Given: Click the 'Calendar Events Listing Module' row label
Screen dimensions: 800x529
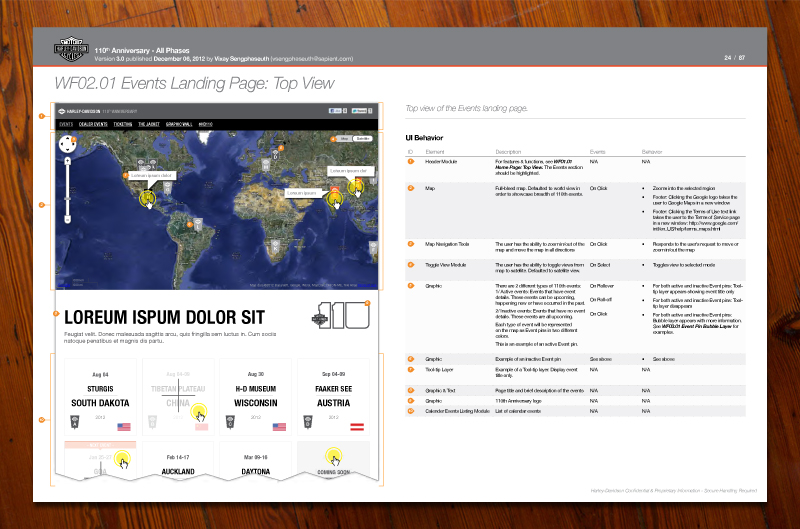Looking at the screenshot, I should [457, 411].
